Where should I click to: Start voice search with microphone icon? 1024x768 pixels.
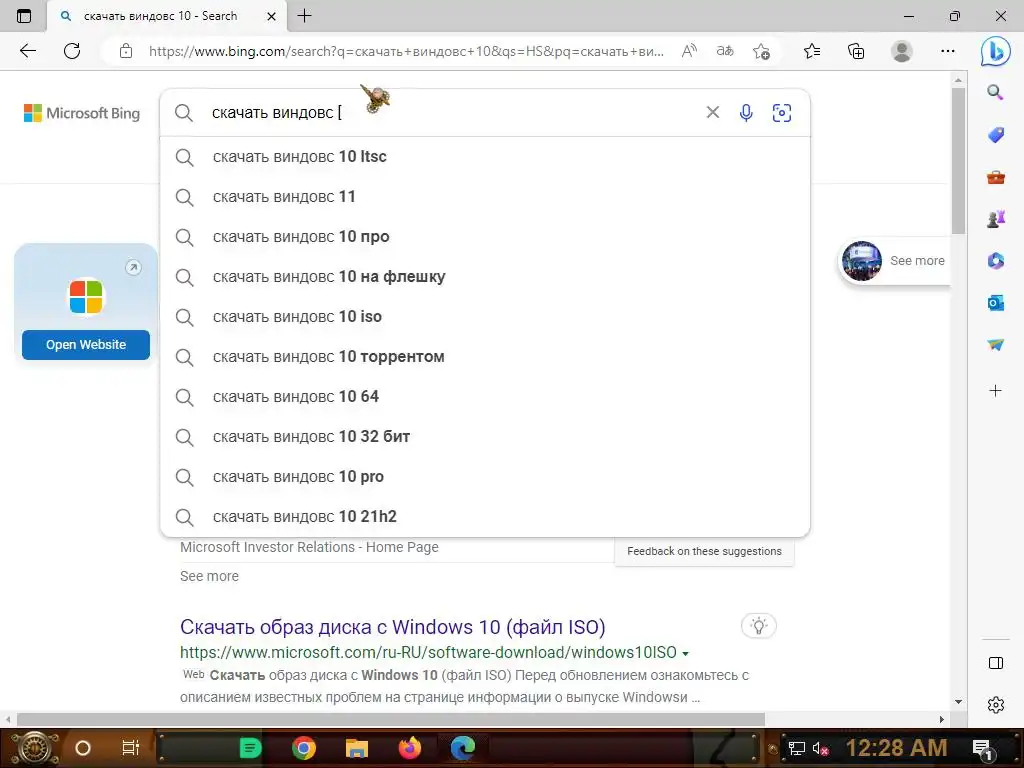tap(746, 113)
